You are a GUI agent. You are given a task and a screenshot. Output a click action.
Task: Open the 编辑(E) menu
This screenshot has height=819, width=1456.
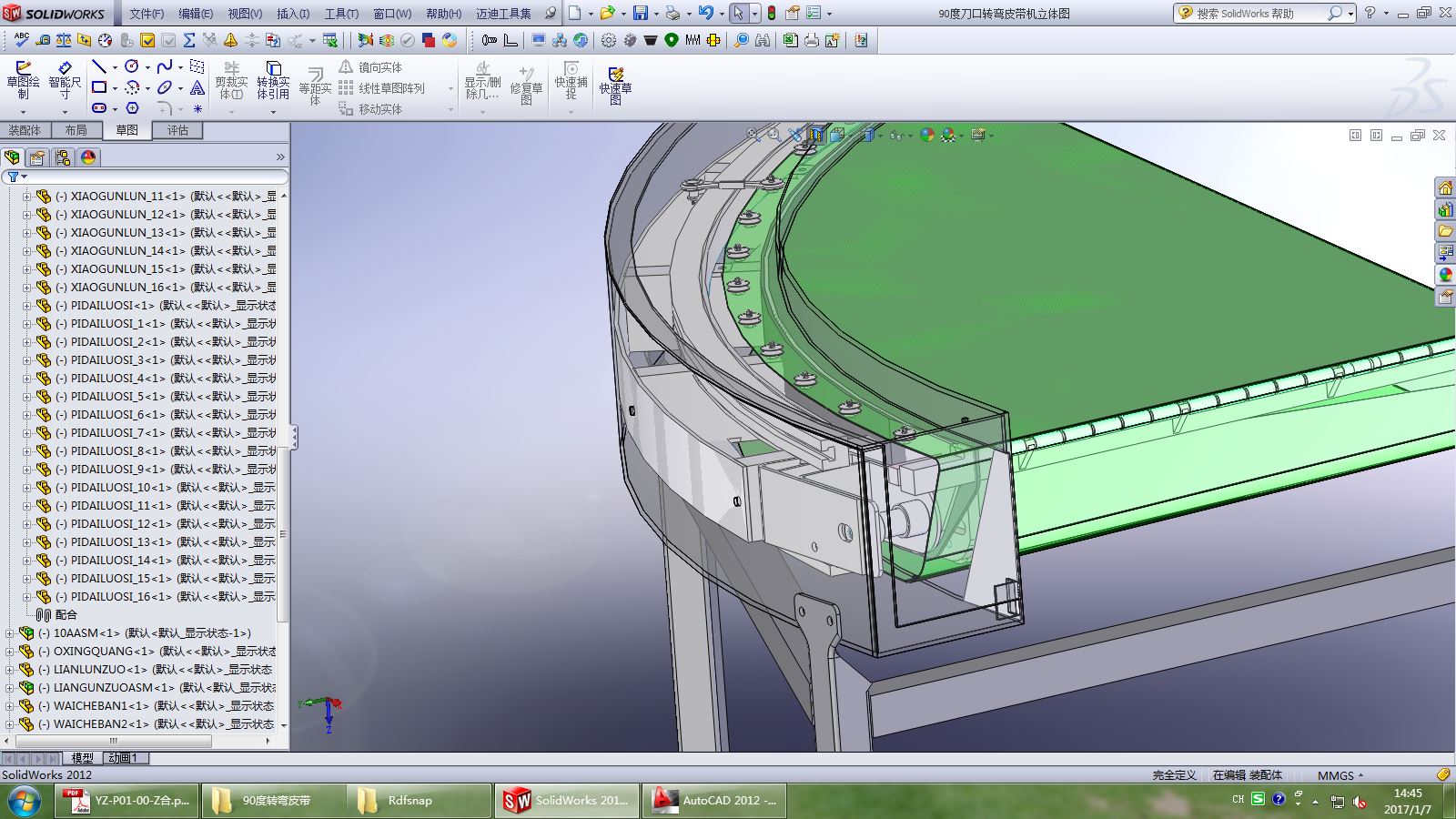pos(196,14)
